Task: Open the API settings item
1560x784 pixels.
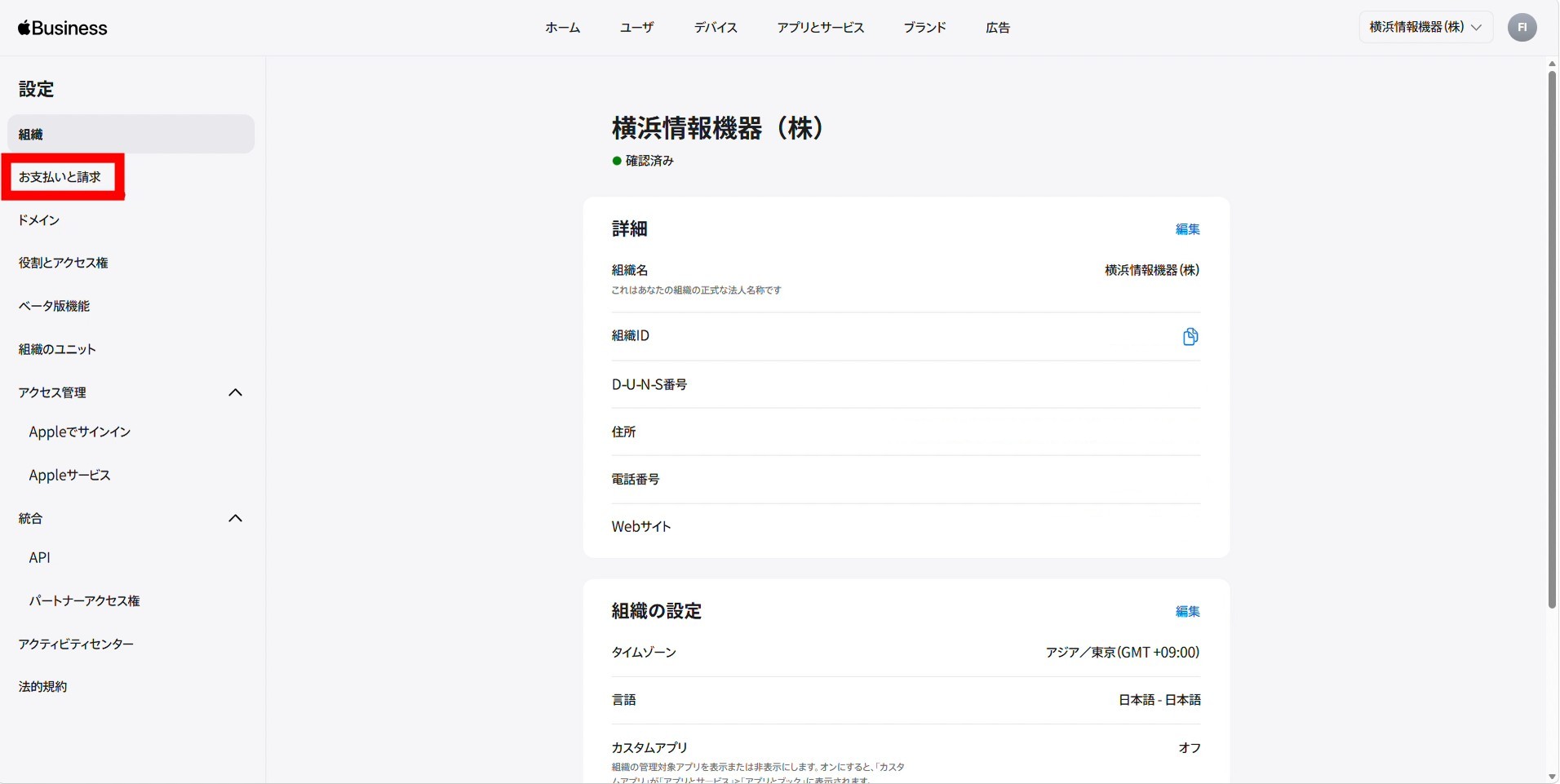Action: [39, 557]
